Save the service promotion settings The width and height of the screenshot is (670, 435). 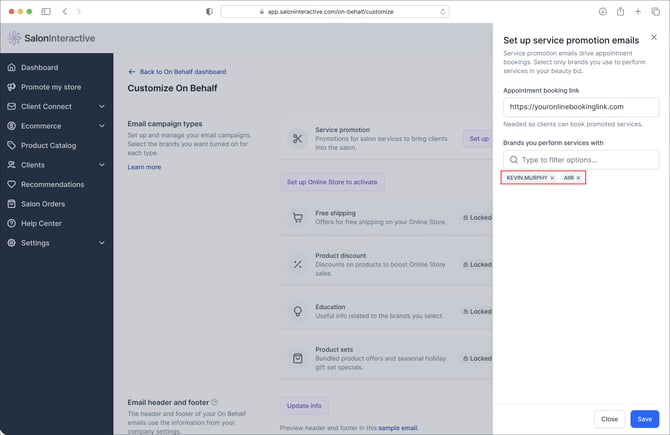(x=644, y=419)
